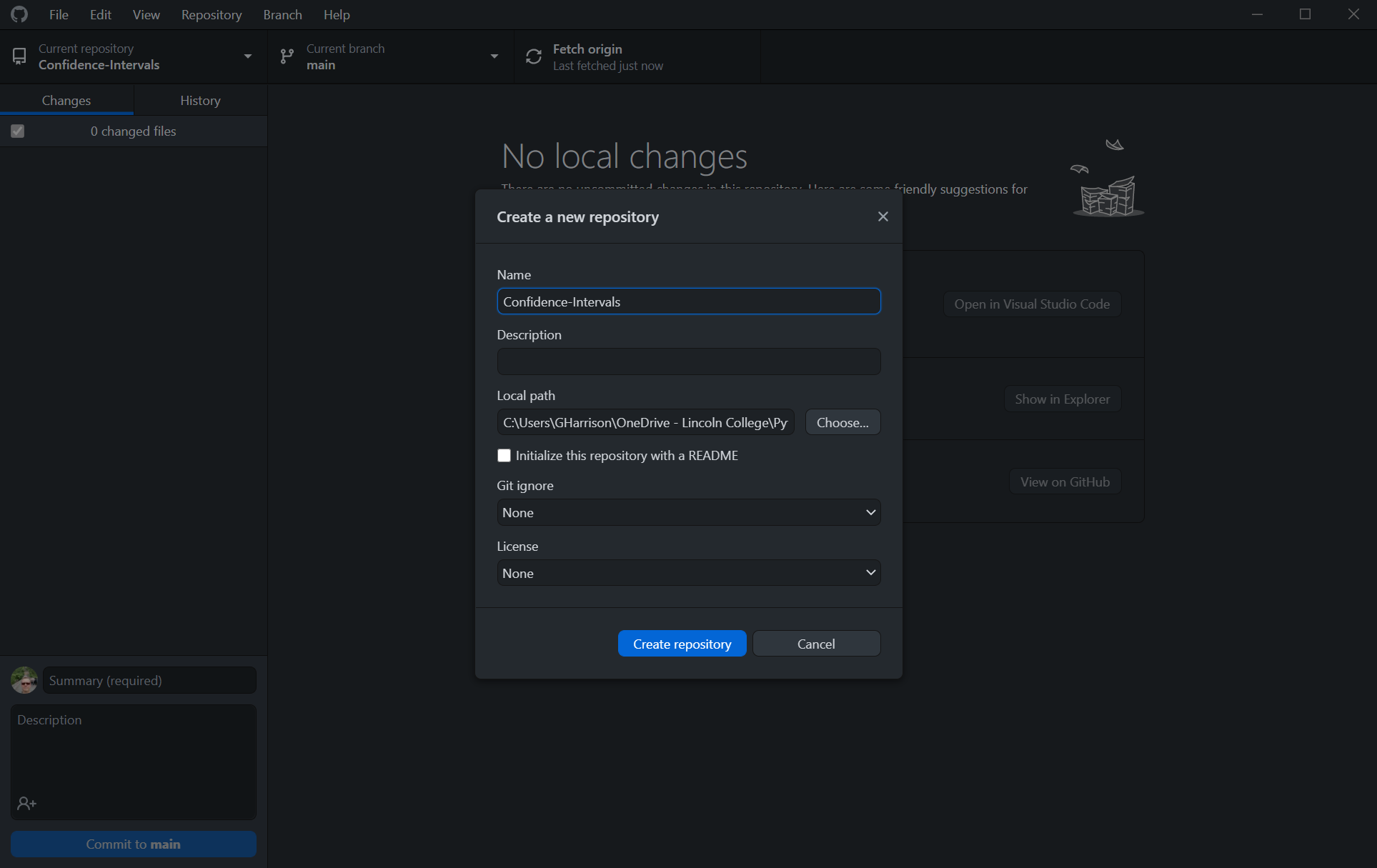
Task: Click the branch icon beside Current branch
Action: click(x=287, y=56)
